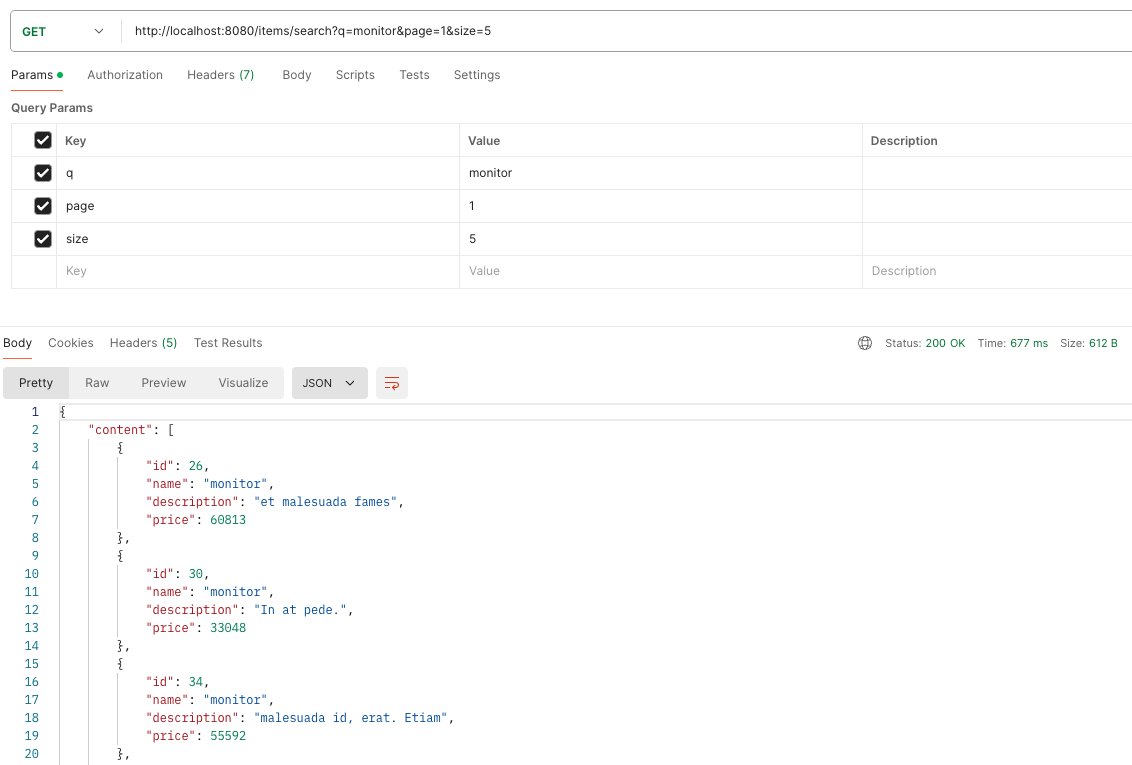This screenshot has width=1132, height=765.
Task: Click the key cell containing q
Action: pyautogui.click(x=258, y=173)
